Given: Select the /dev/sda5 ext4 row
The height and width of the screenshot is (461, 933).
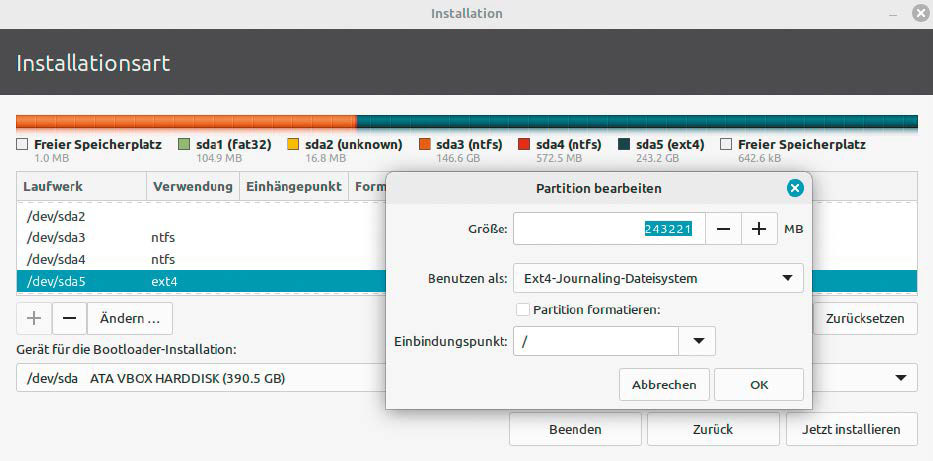Looking at the screenshot, I should (x=201, y=281).
